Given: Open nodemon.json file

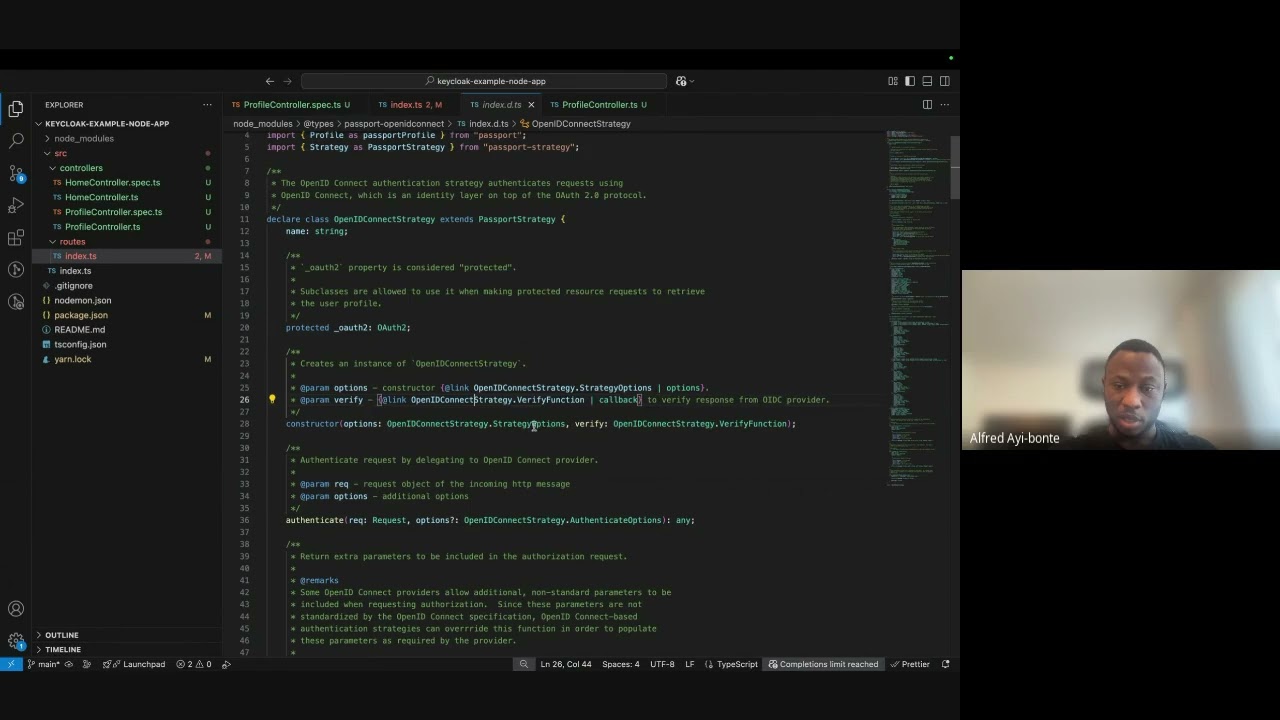Looking at the screenshot, I should pyautogui.click(x=82, y=301).
